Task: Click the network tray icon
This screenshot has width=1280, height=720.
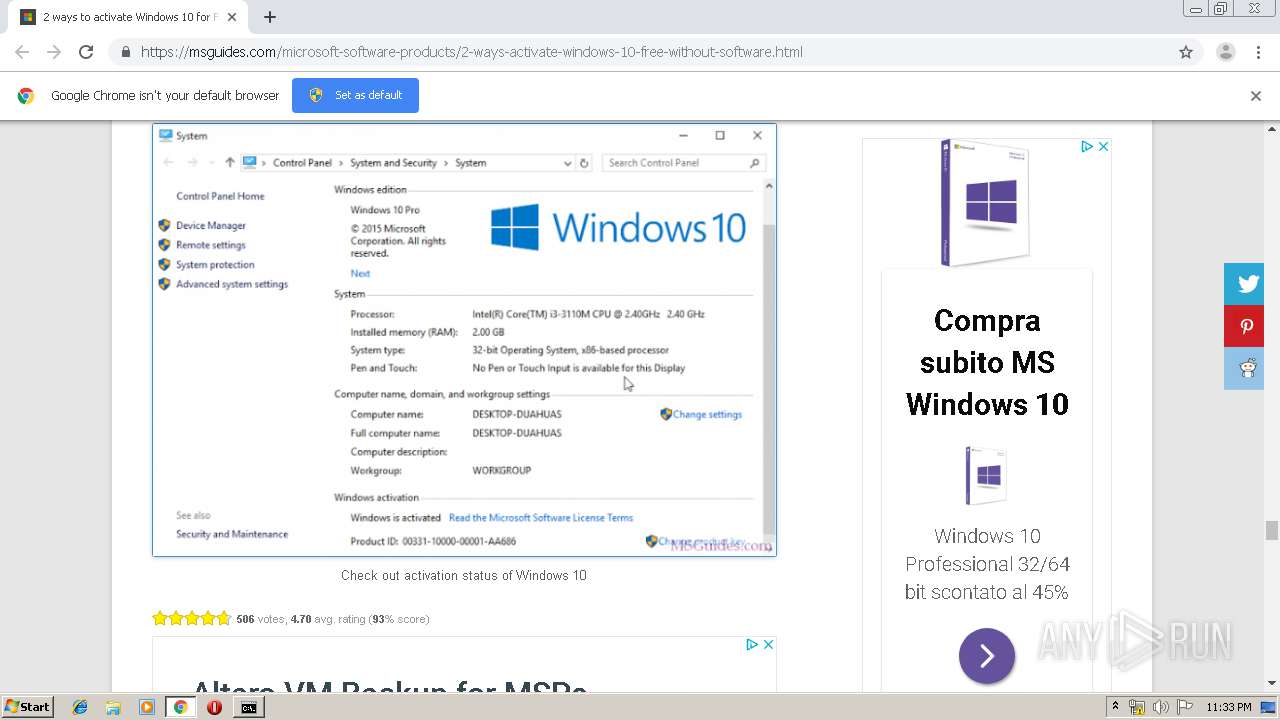Action: click(1137, 707)
